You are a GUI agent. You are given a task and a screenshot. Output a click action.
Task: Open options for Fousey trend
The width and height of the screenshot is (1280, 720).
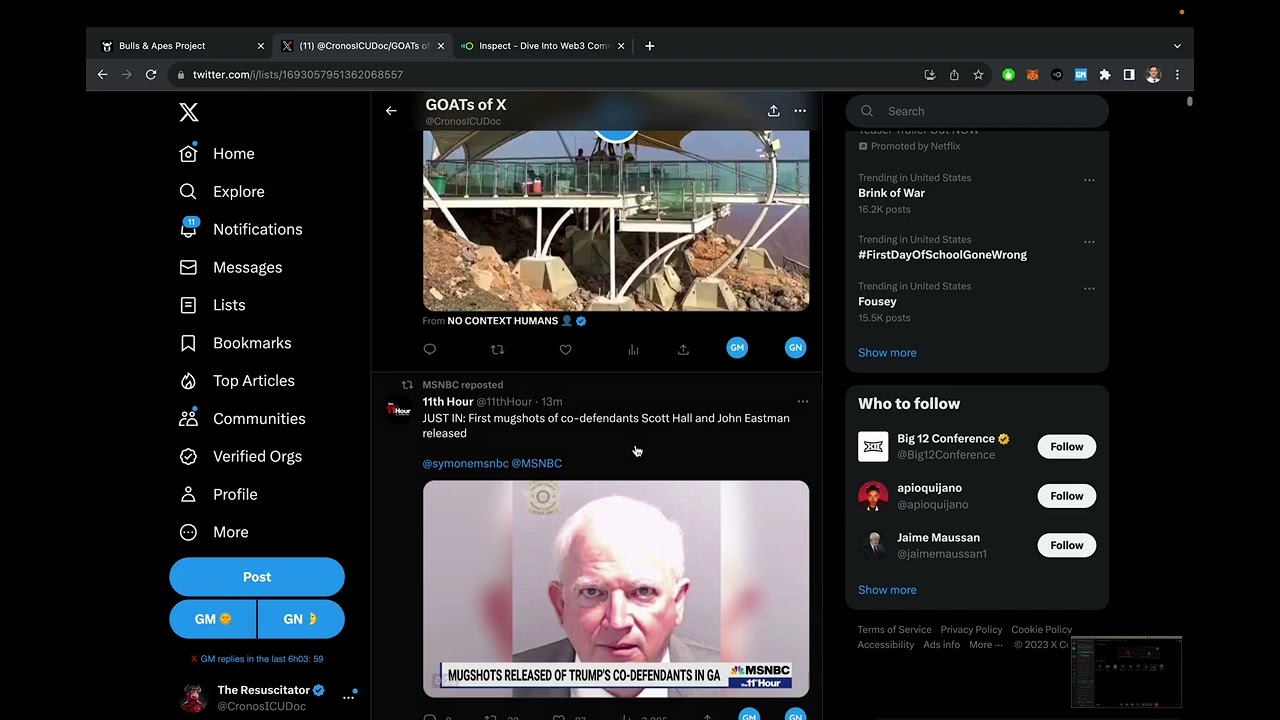click(1089, 289)
